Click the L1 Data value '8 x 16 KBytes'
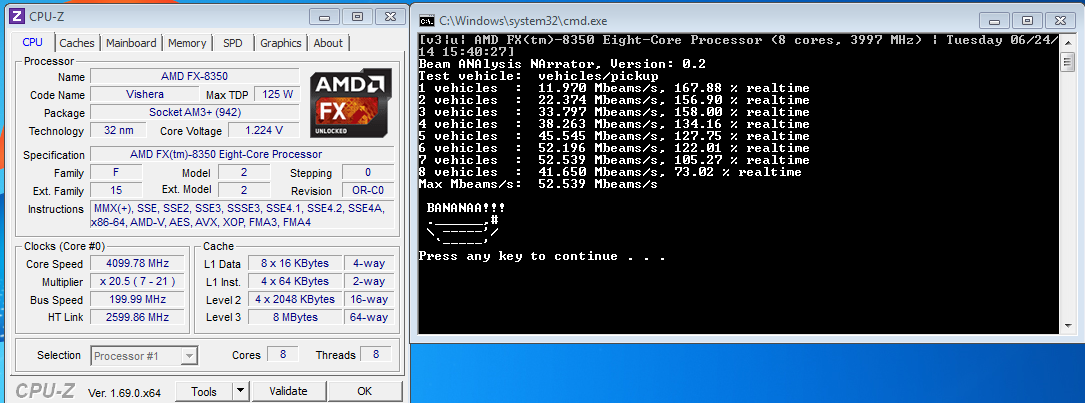This screenshot has width=1085, height=403. (x=295, y=263)
